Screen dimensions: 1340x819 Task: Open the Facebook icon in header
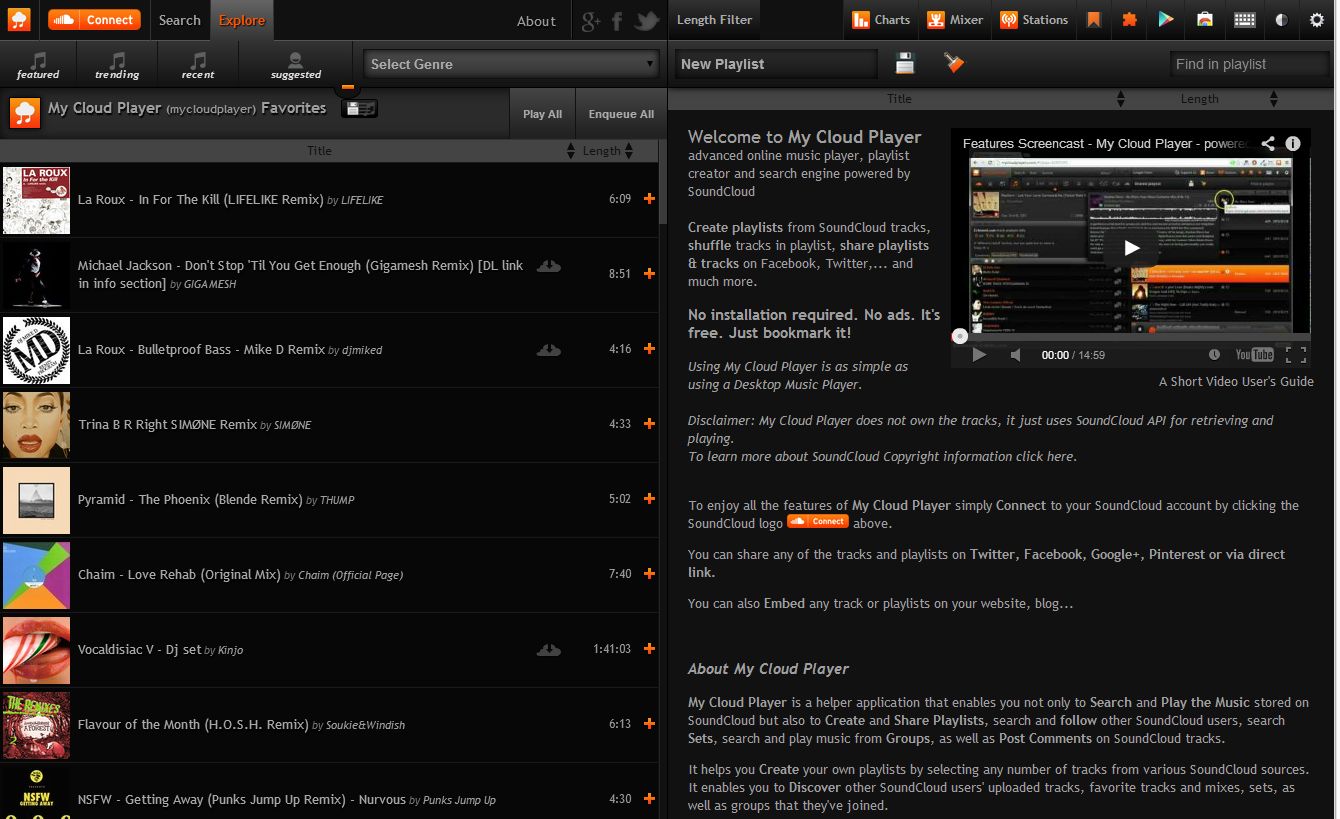click(x=617, y=20)
